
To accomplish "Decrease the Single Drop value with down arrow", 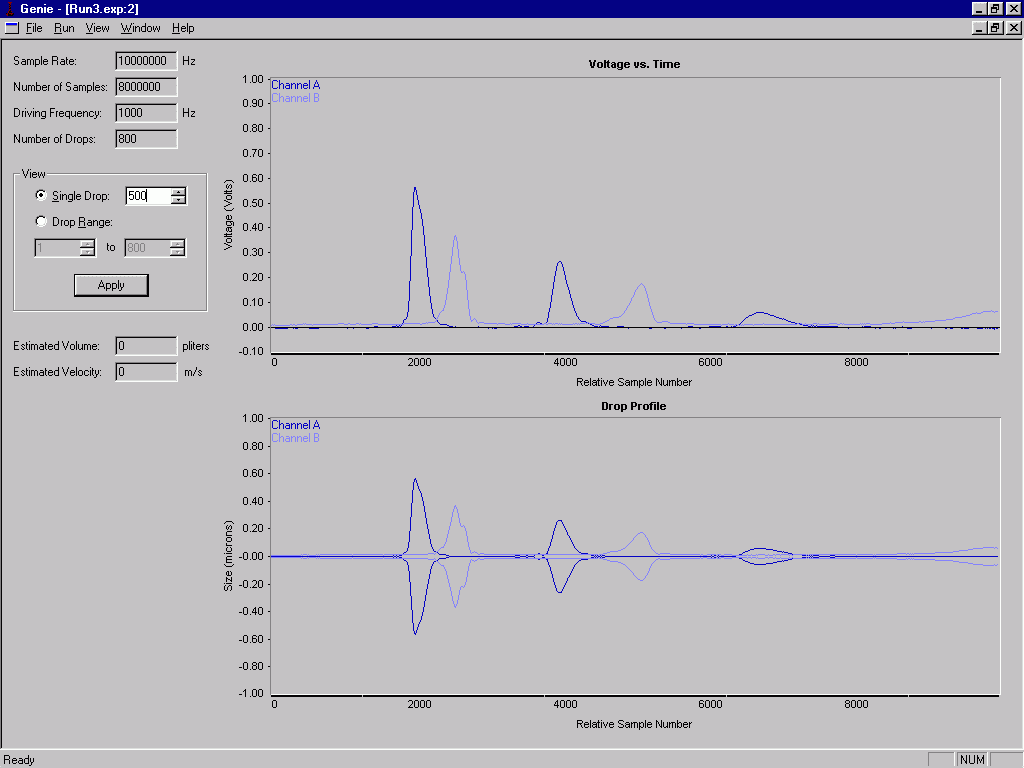I will [x=178, y=200].
